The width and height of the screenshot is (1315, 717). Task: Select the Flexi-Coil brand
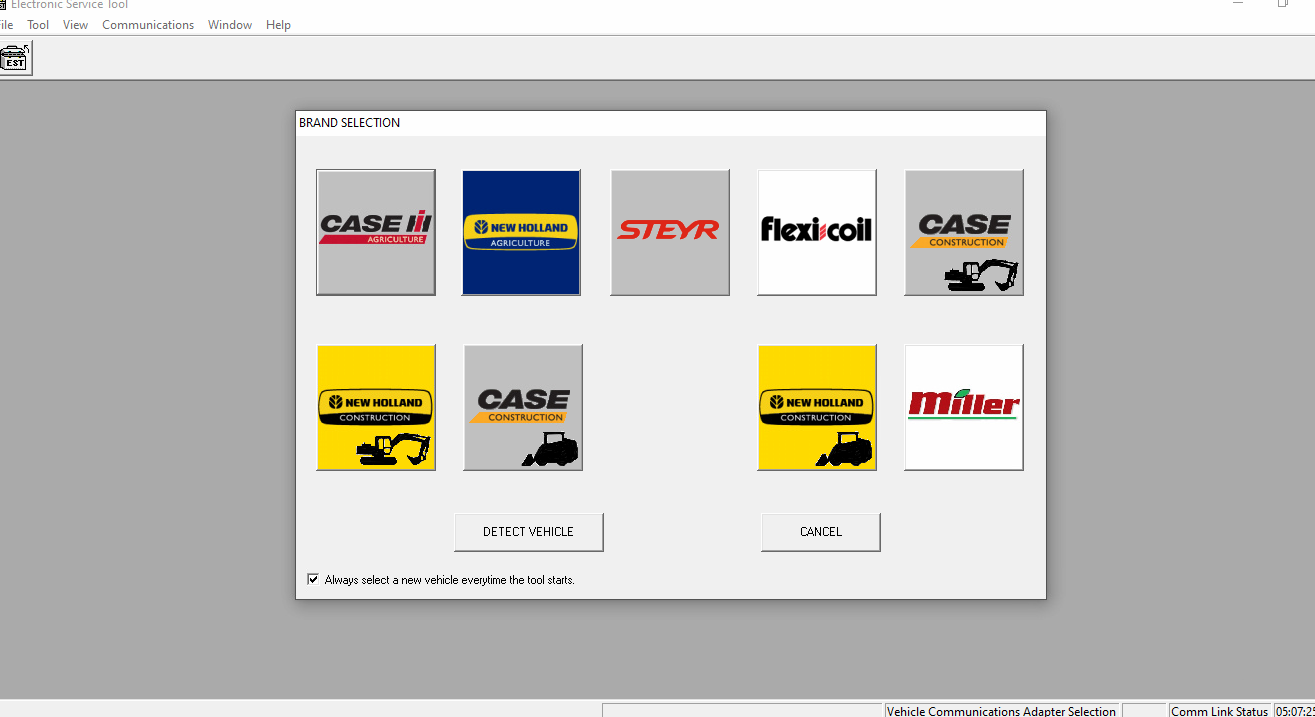pos(816,232)
